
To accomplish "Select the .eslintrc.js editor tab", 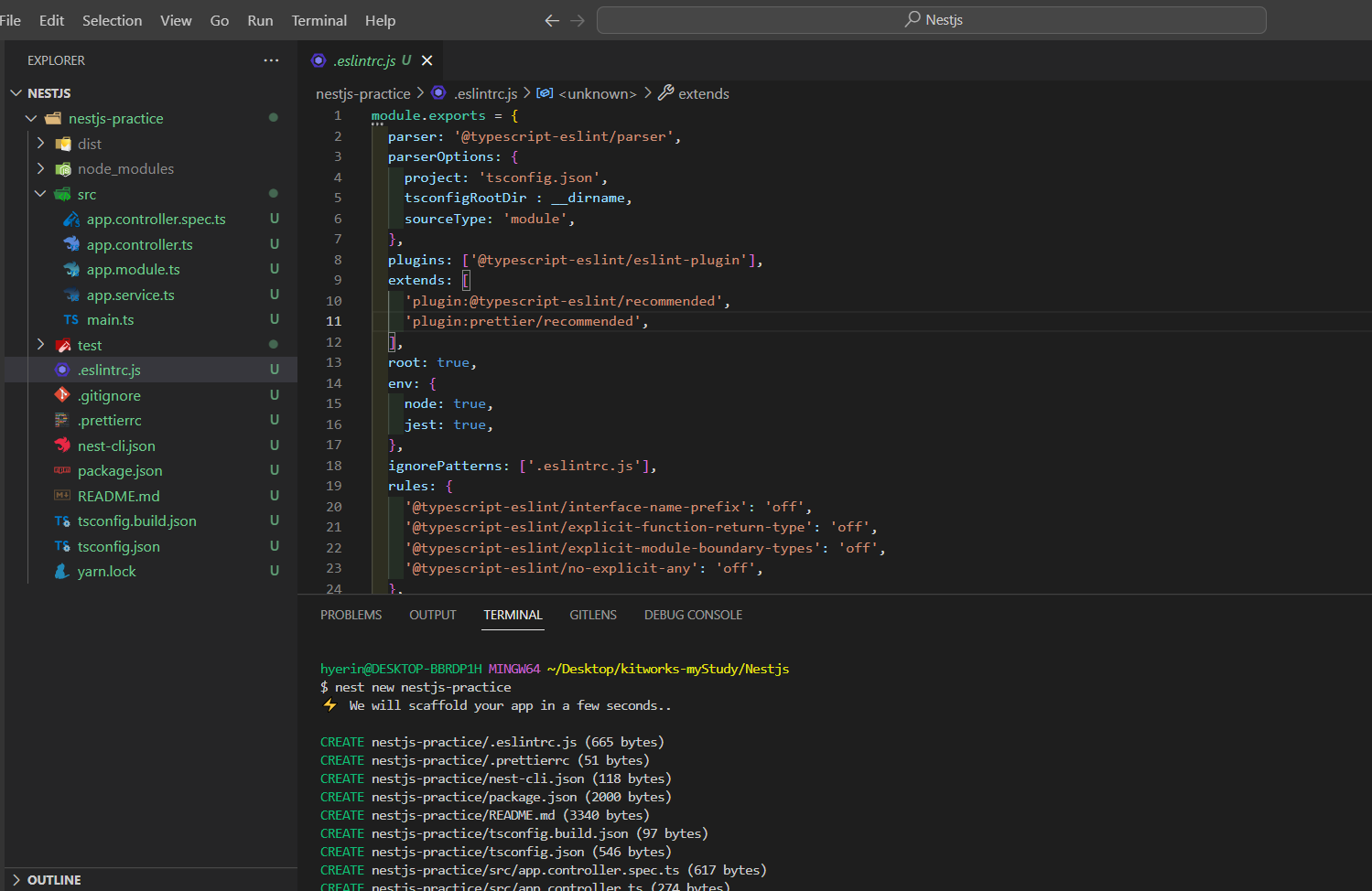I will [371, 60].
